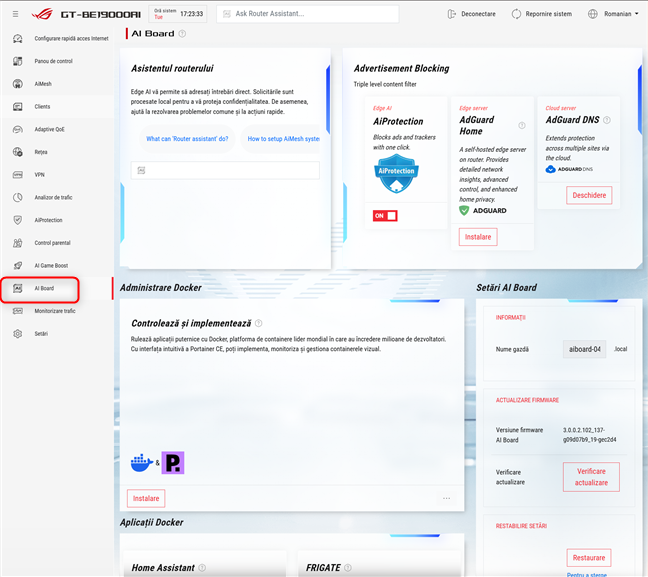Click the help icon beside Home Assistant

(x=202, y=568)
